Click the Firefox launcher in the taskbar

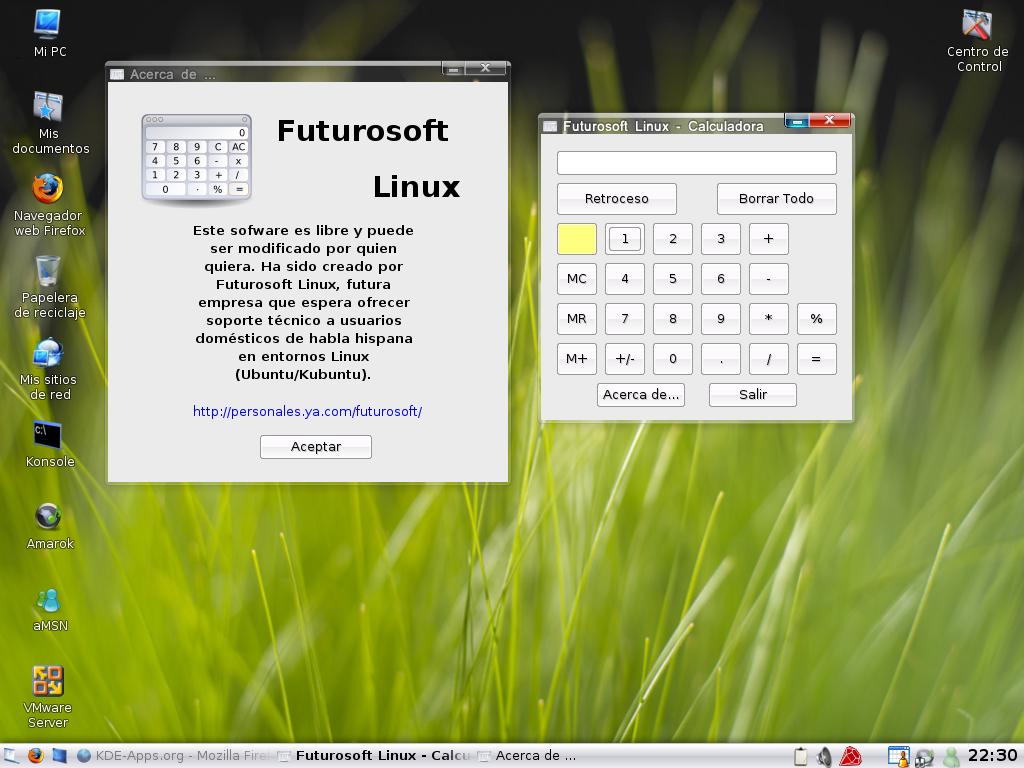(36, 756)
